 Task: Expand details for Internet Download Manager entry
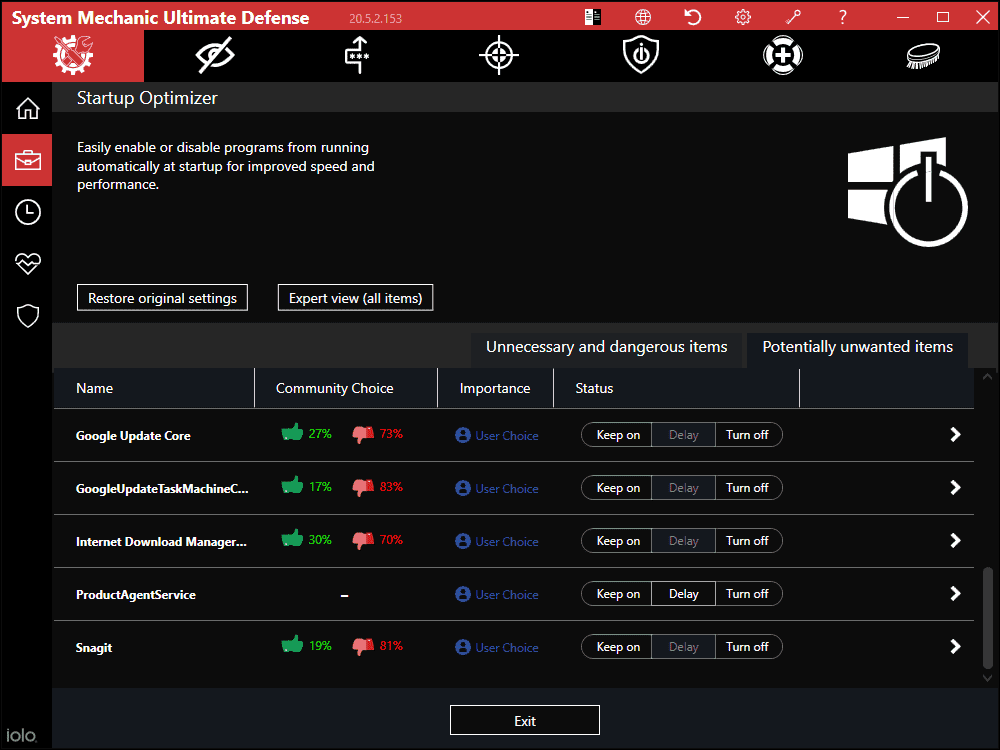954,540
